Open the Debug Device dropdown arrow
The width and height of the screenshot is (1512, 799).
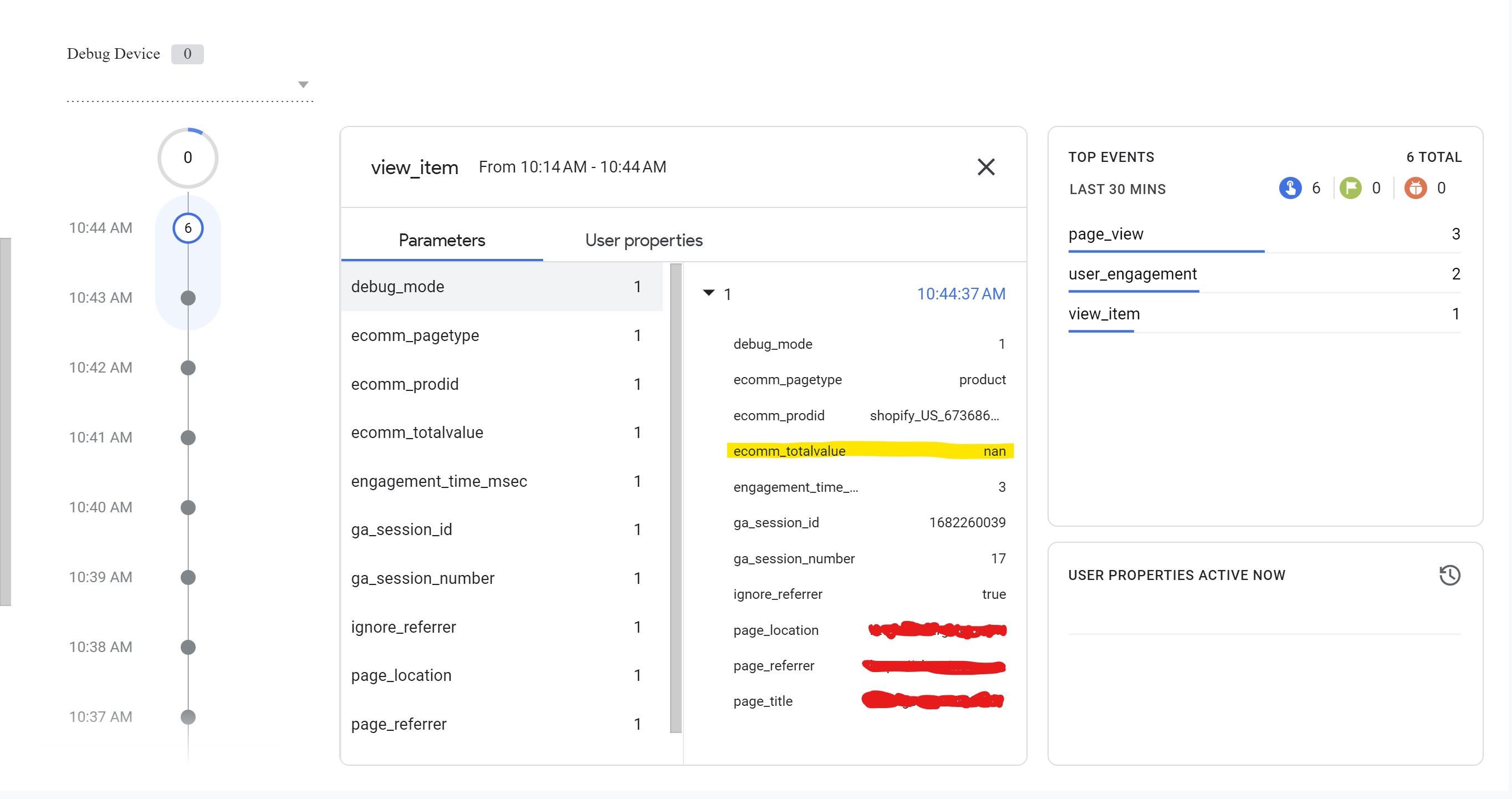303,84
